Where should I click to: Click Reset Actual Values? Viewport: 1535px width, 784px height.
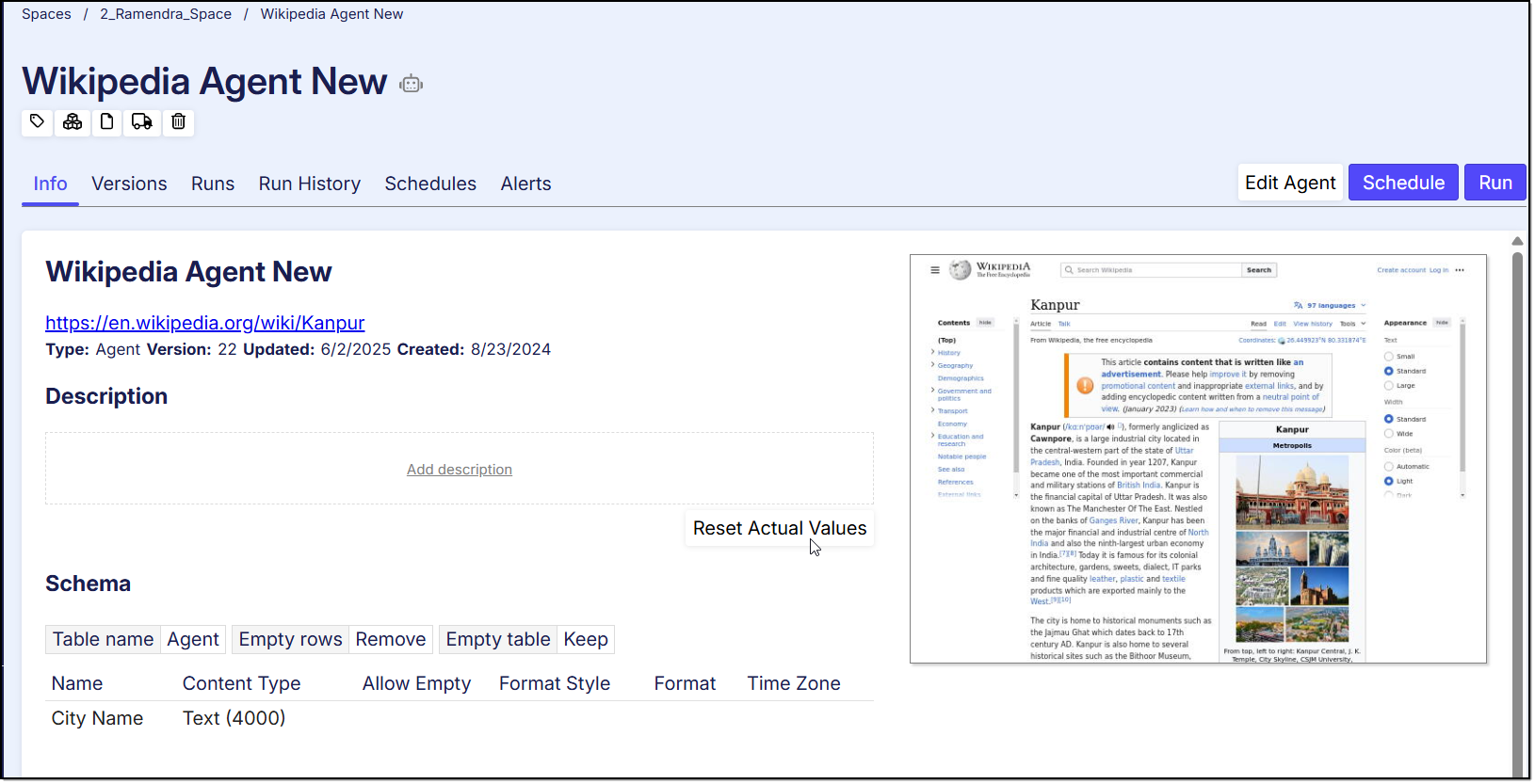tap(779, 529)
